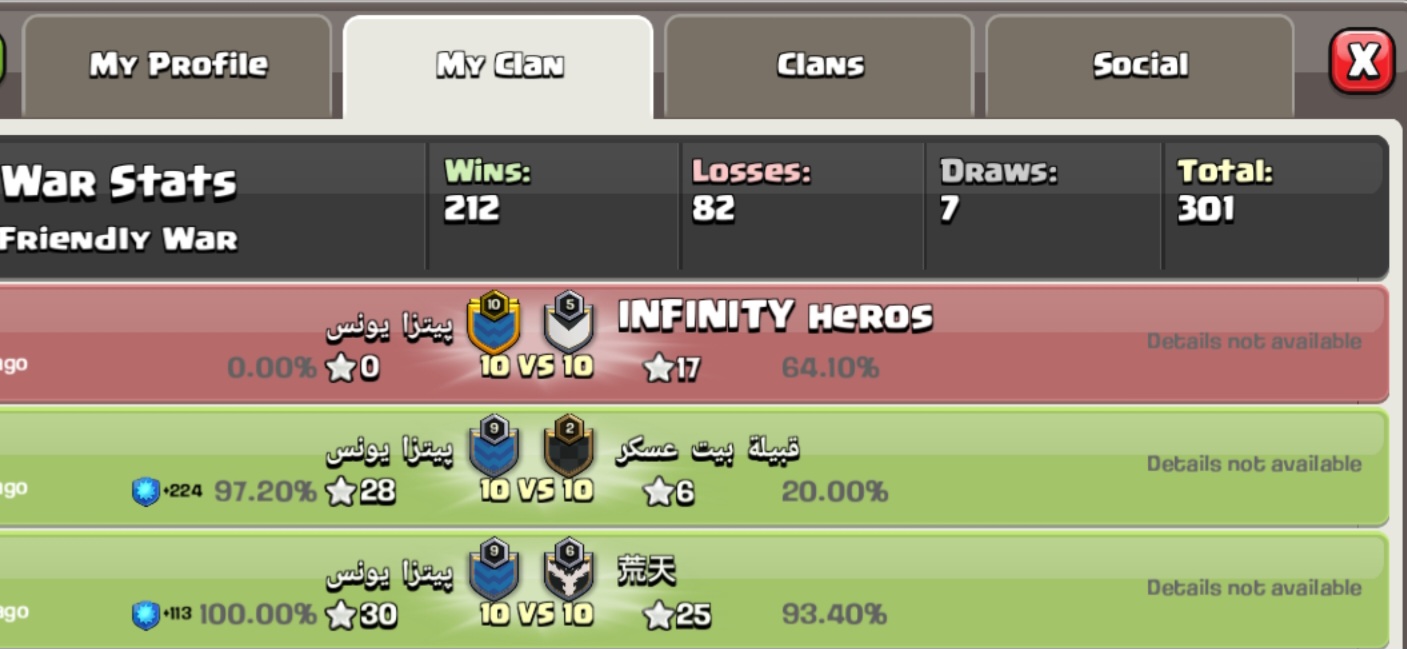Click the Losses 82 stat box
Image resolution: width=1407 pixels, height=649 pixels.
pos(802,206)
